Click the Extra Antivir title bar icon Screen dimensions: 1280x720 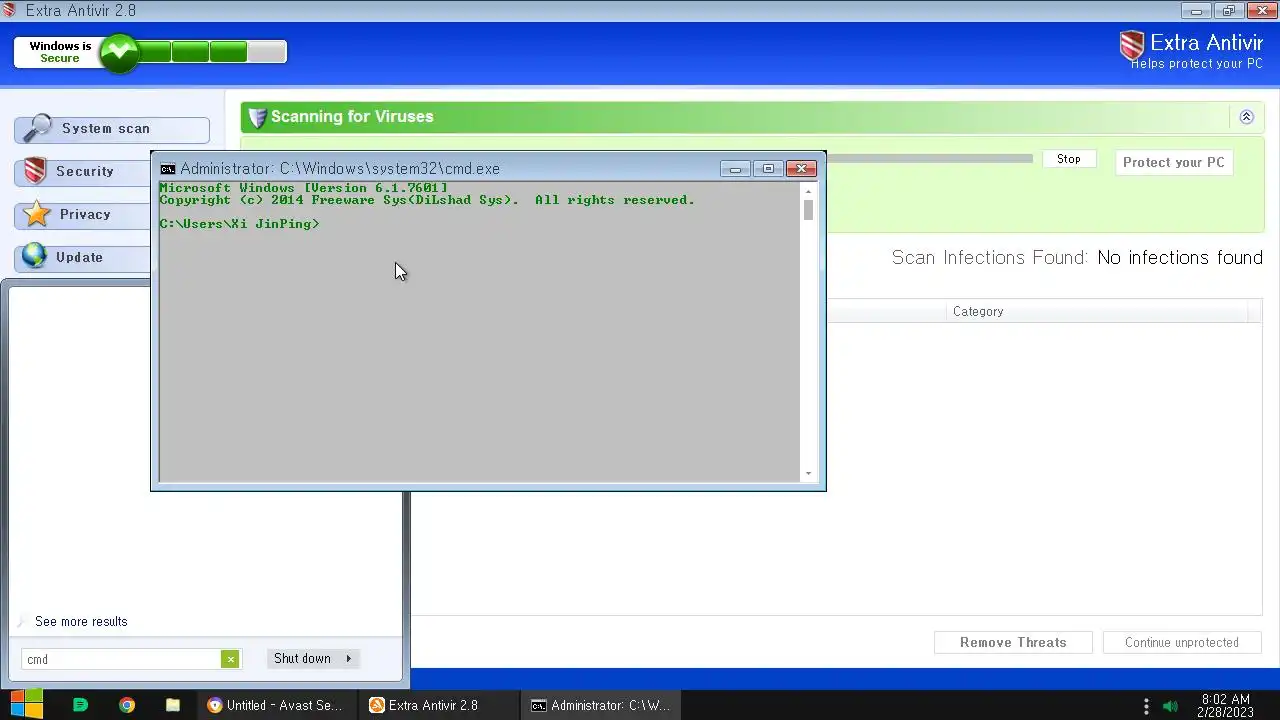[x=10, y=10]
